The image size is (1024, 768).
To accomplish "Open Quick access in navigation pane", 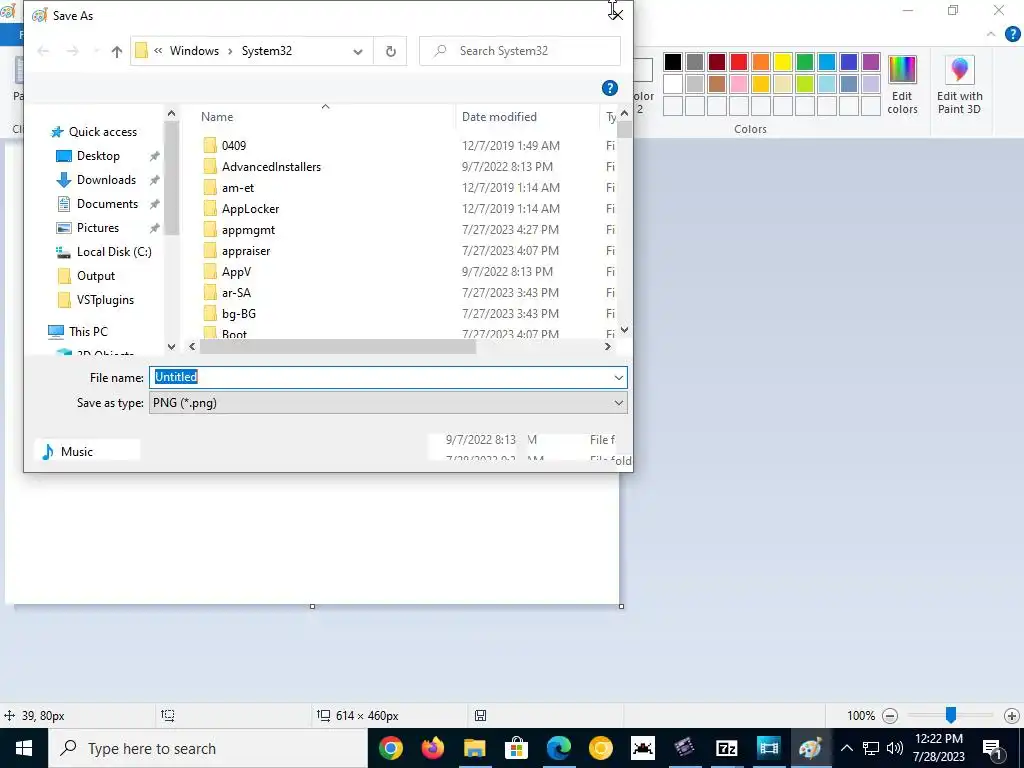I will [103, 132].
